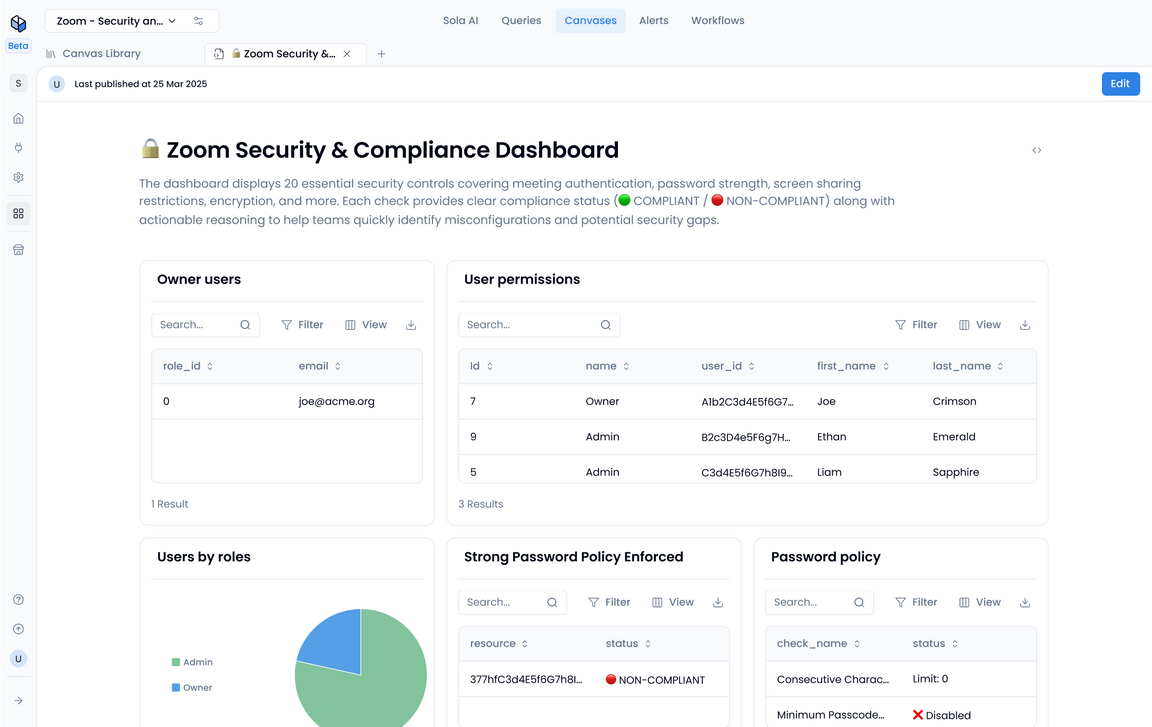Click the NON-COMPLIANT status cell

pos(655,680)
